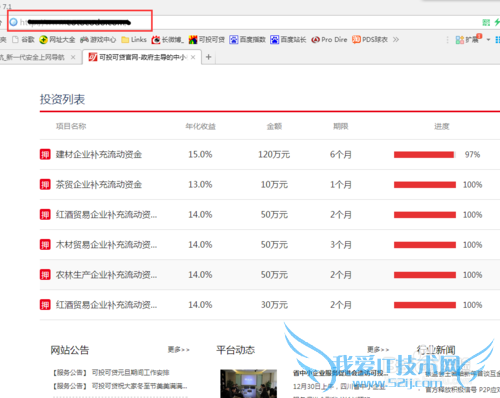
Task: Click the 97% progress bar for 建材企业
Action: click(x=425, y=155)
